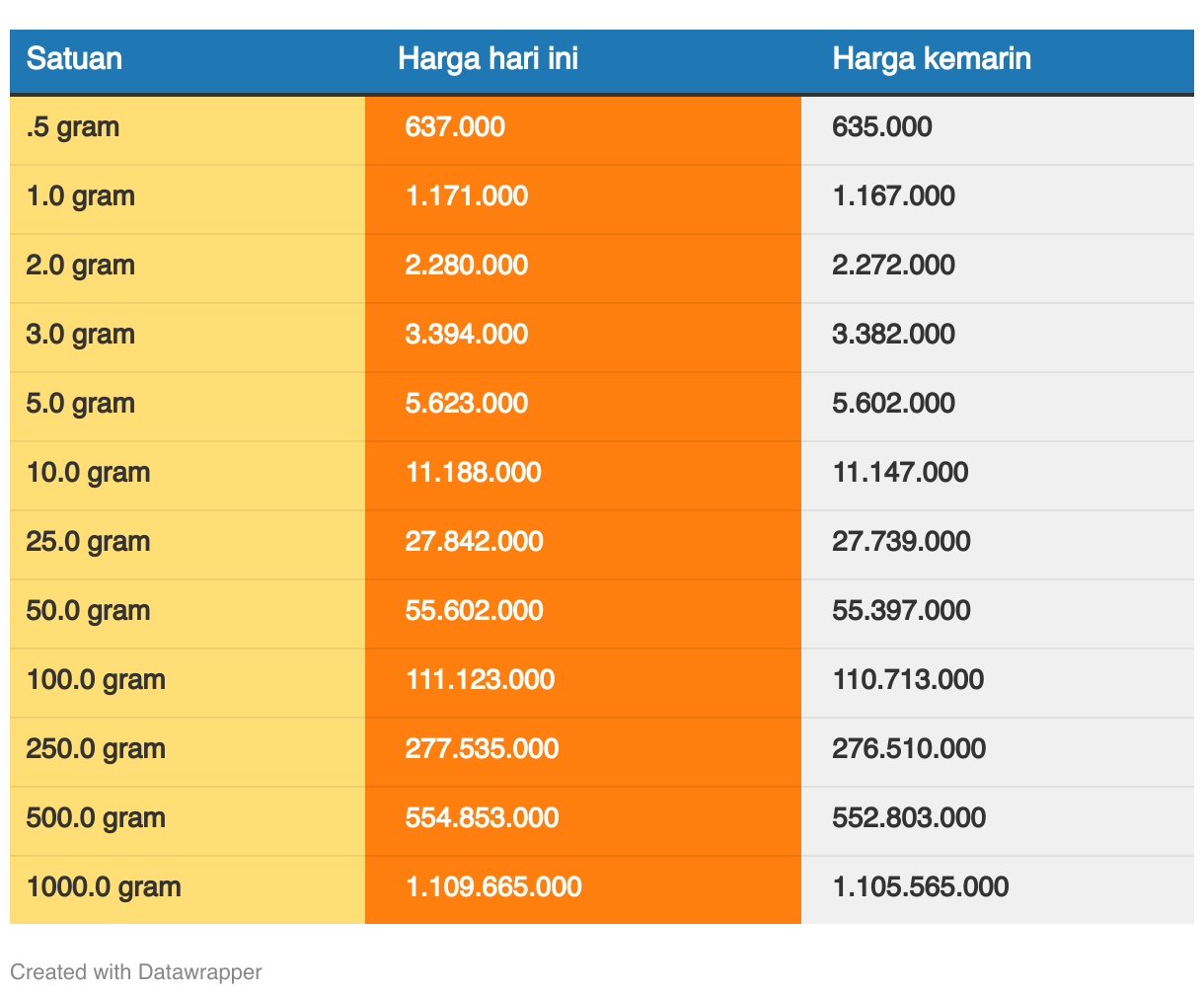Select the .5 gram row label
1204x995 pixels.
[72, 127]
